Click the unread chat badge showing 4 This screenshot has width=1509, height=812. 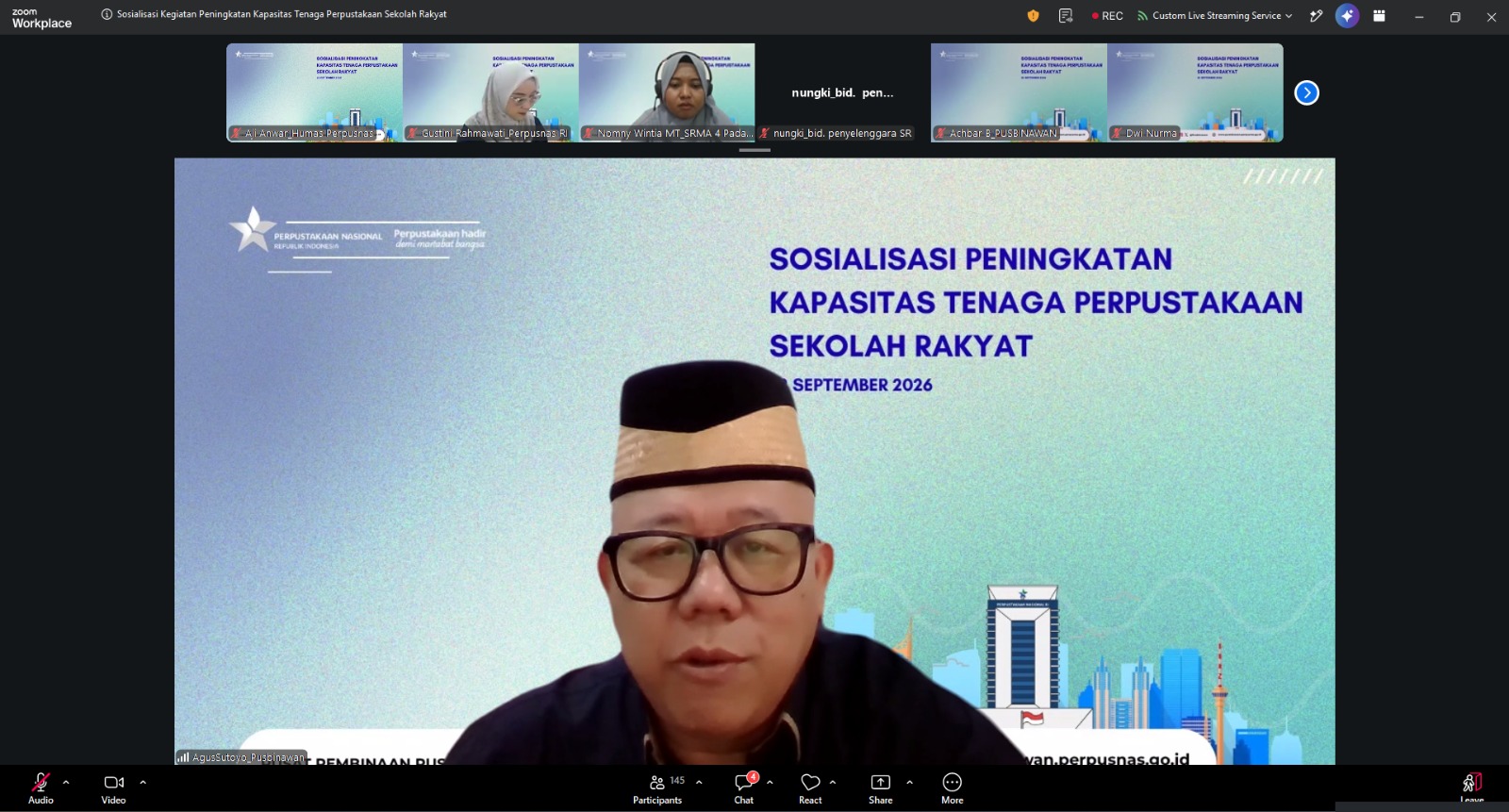pyautogui.click(x=753, y=777)
